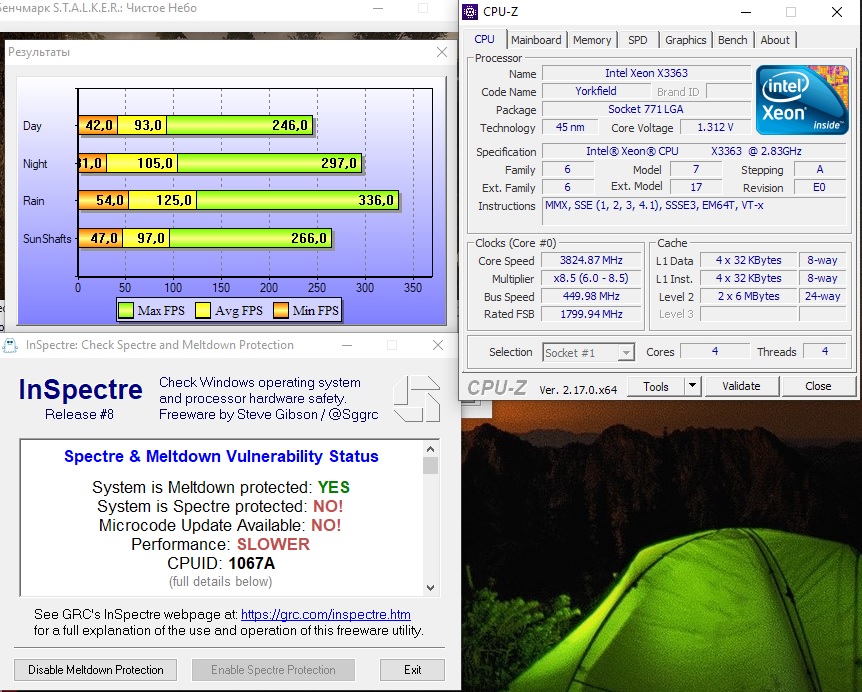Click the Code Name value Yorkfield

point(595,91)
